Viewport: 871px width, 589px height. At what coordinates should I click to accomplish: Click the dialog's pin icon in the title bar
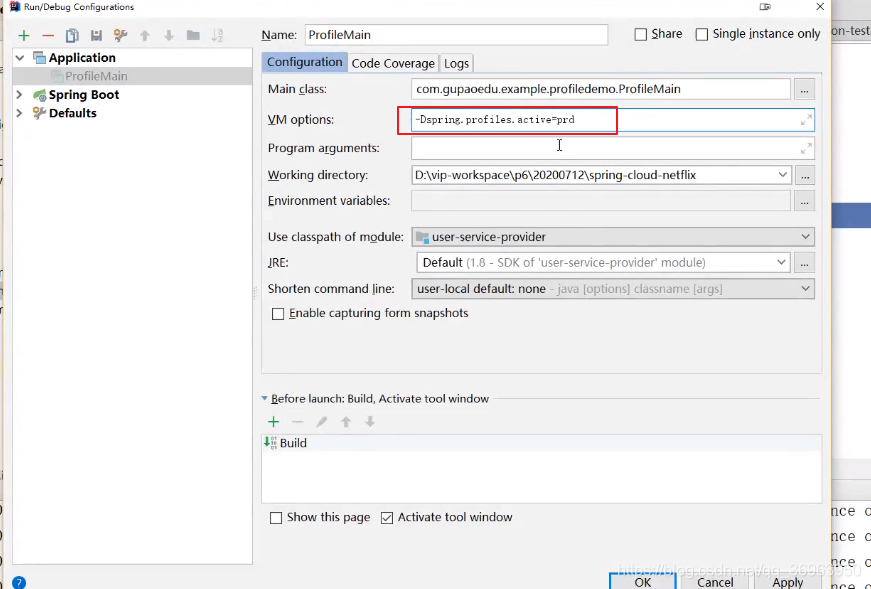(765, 7)
